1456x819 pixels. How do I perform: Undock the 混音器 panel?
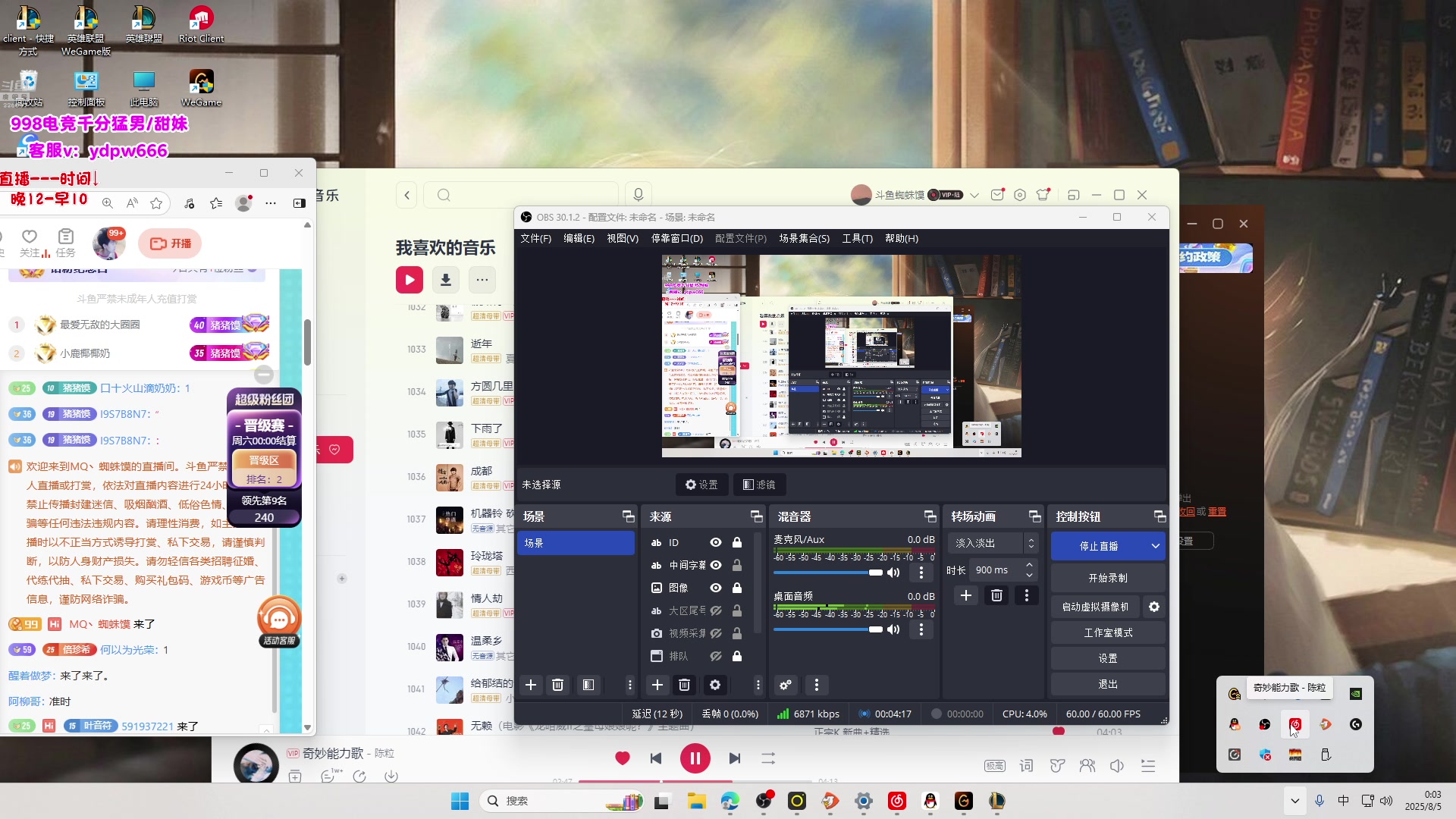point(930,516)
